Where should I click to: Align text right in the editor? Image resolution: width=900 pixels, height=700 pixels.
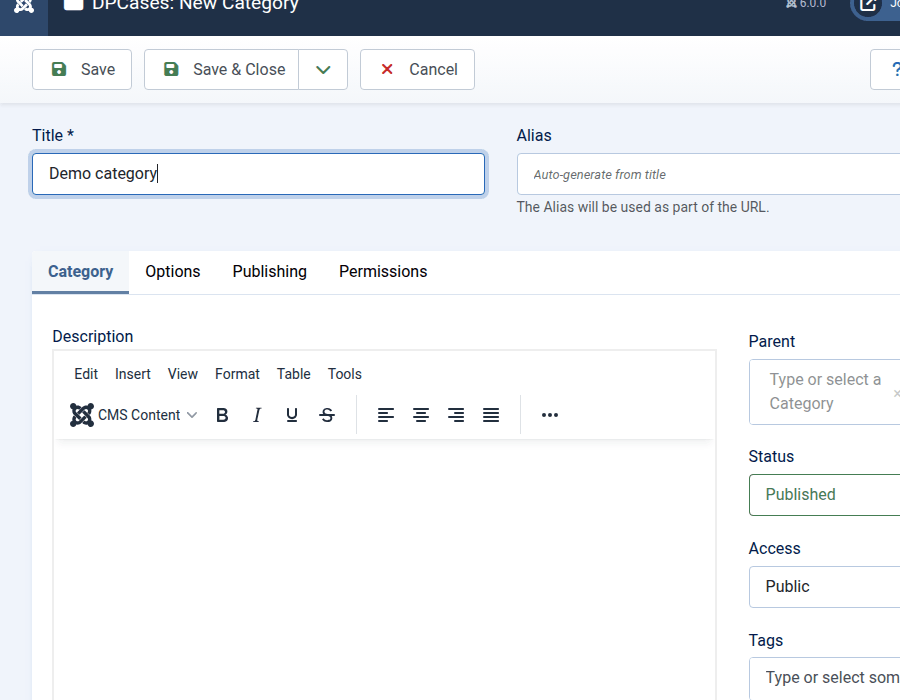click(x=456, y=415)
